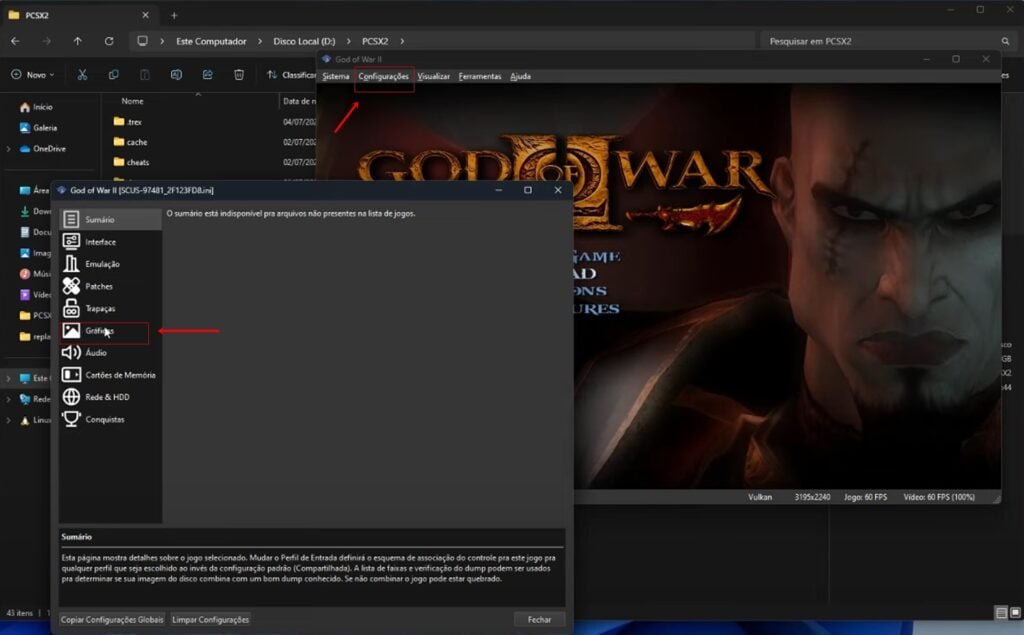
Task: Click the Vulkan renderer status text
Action: pyautogui.click(x=760, y=497)
